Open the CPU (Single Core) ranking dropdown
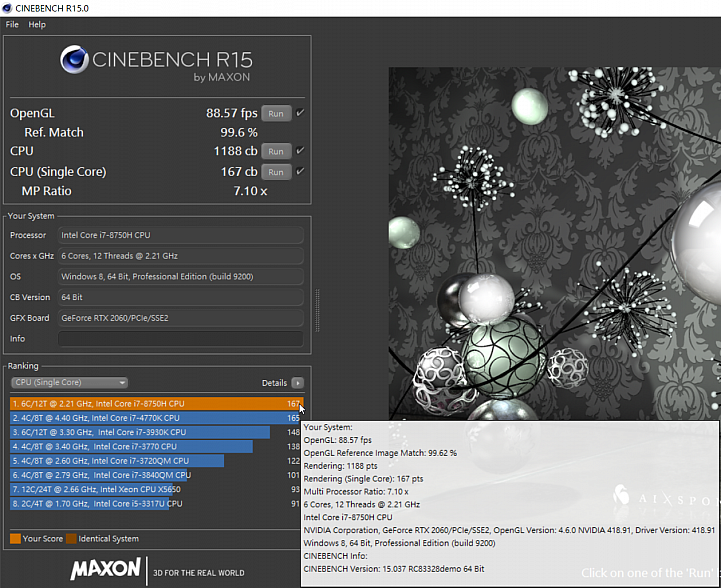 click(69, 382)
